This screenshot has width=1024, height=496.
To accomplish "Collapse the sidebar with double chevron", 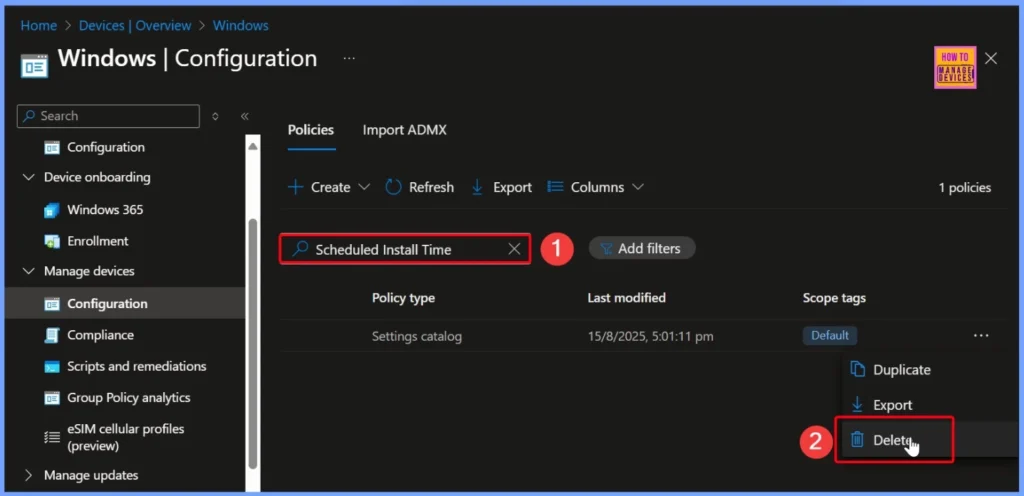I will (x=245, y=116).
